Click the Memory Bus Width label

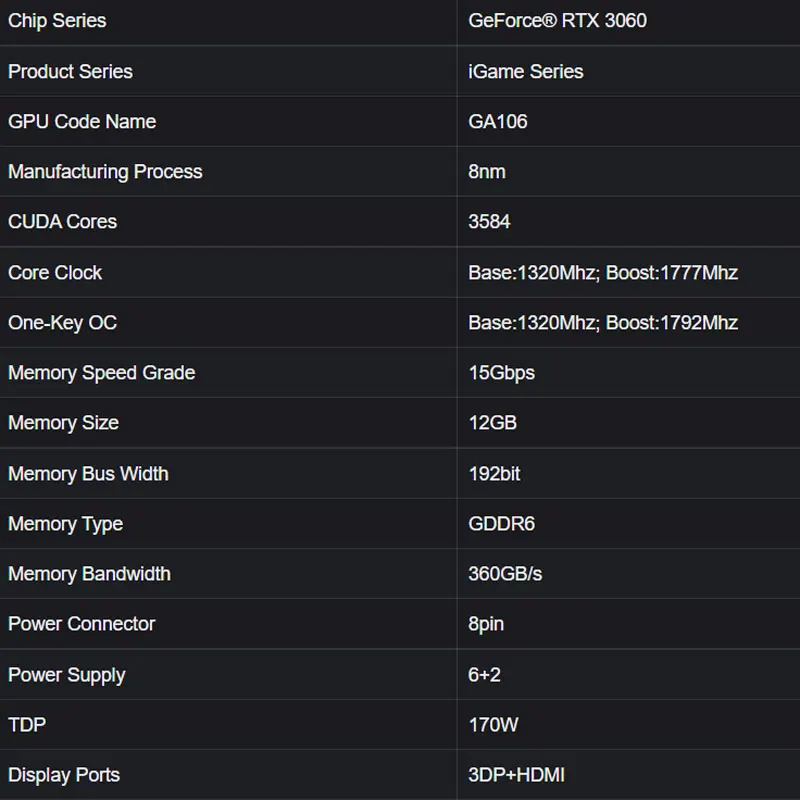[x=88, y=474]
